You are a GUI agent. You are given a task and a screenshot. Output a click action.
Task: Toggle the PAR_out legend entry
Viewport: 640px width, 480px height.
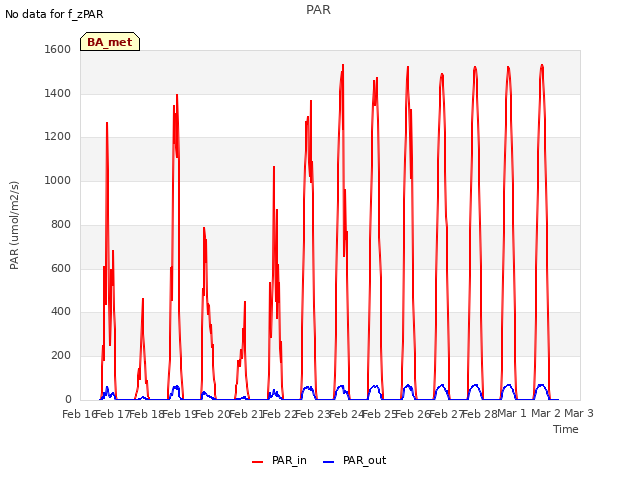[x=354, y=461]
